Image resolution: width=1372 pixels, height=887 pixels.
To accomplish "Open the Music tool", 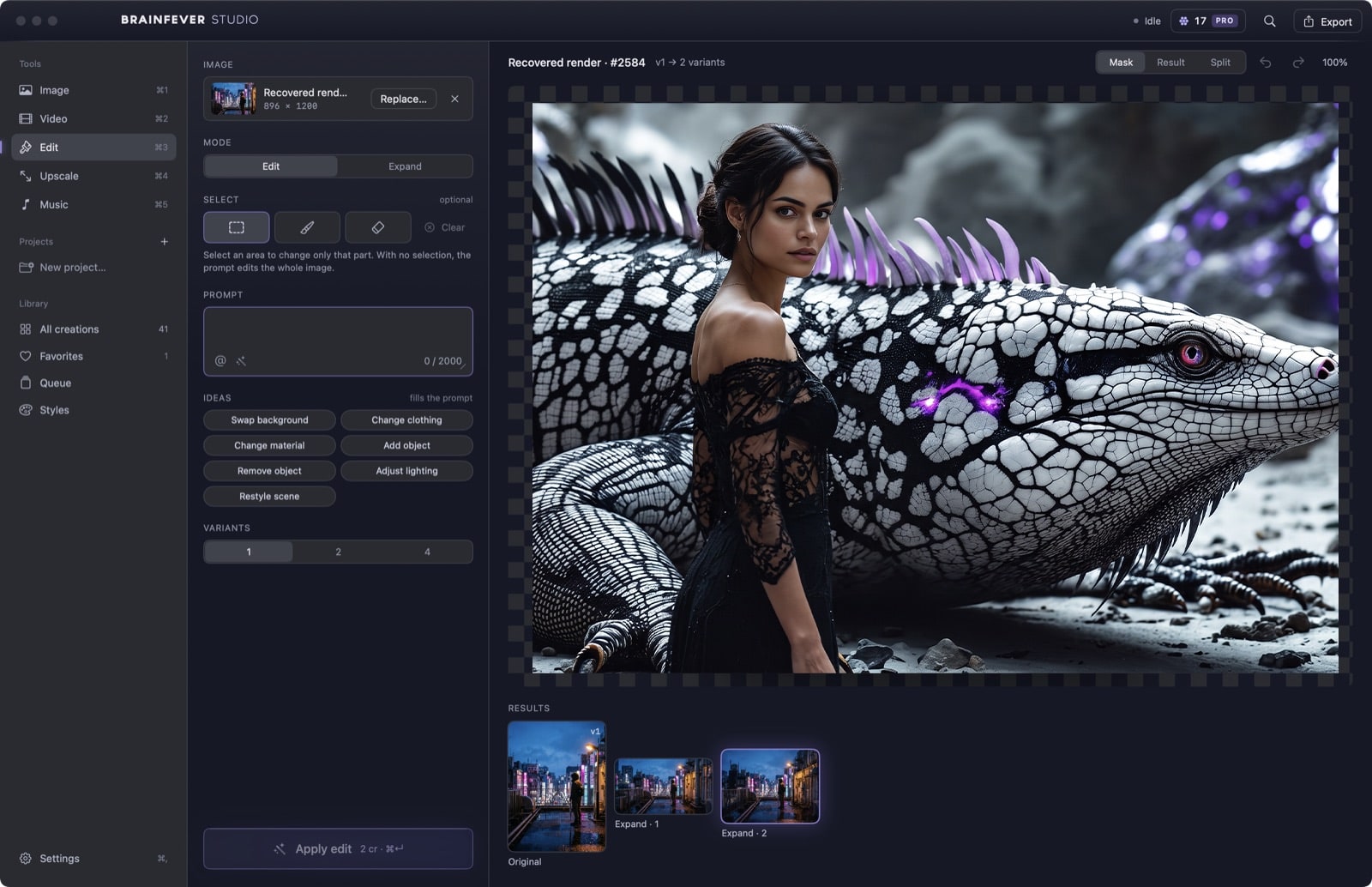I will [93, 204].
